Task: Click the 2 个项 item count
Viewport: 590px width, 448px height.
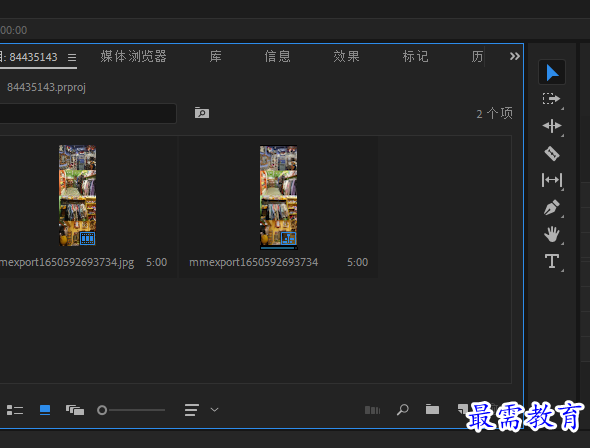Action: [x=494, y=113]
